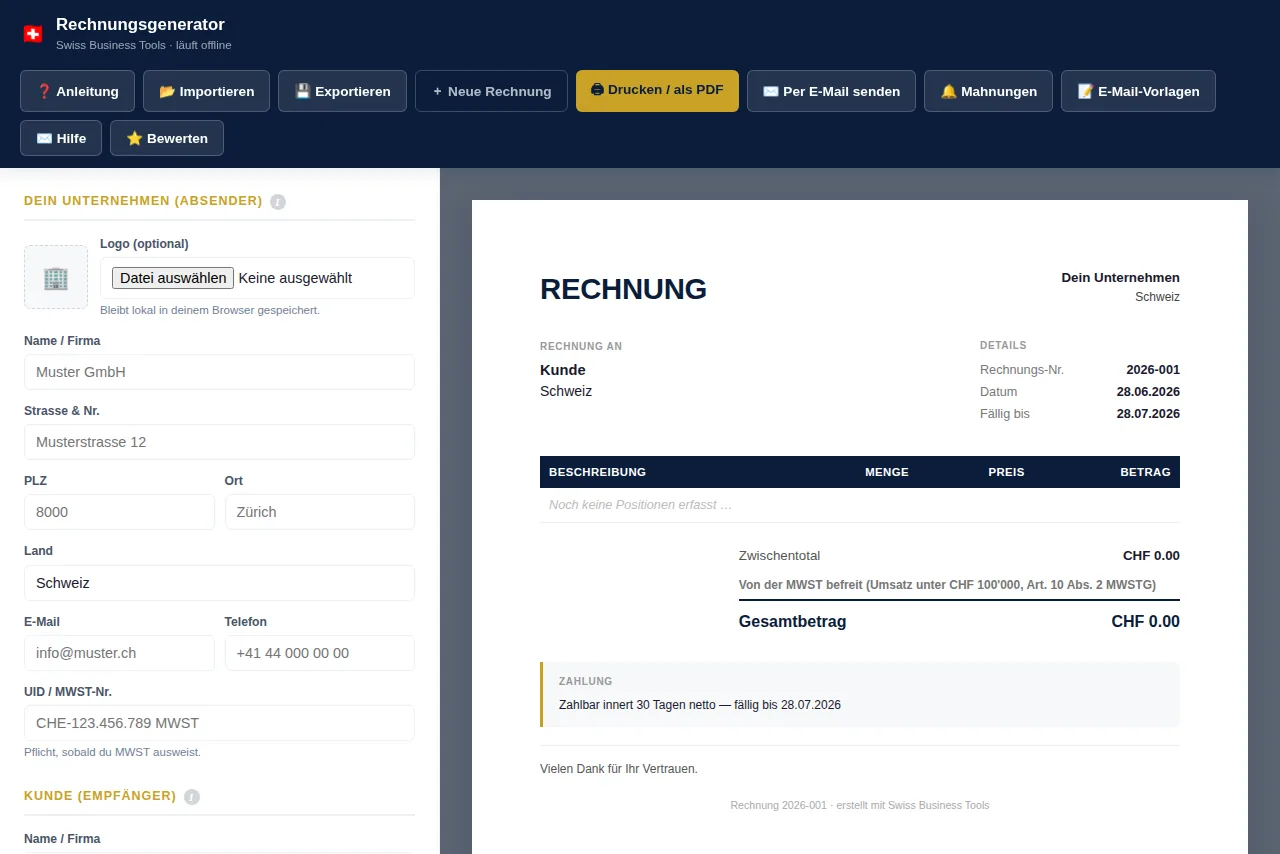Screen dimensions: 1280x854
Task: Click the Rechnungsgenerator title
Action: click(140, 24)
